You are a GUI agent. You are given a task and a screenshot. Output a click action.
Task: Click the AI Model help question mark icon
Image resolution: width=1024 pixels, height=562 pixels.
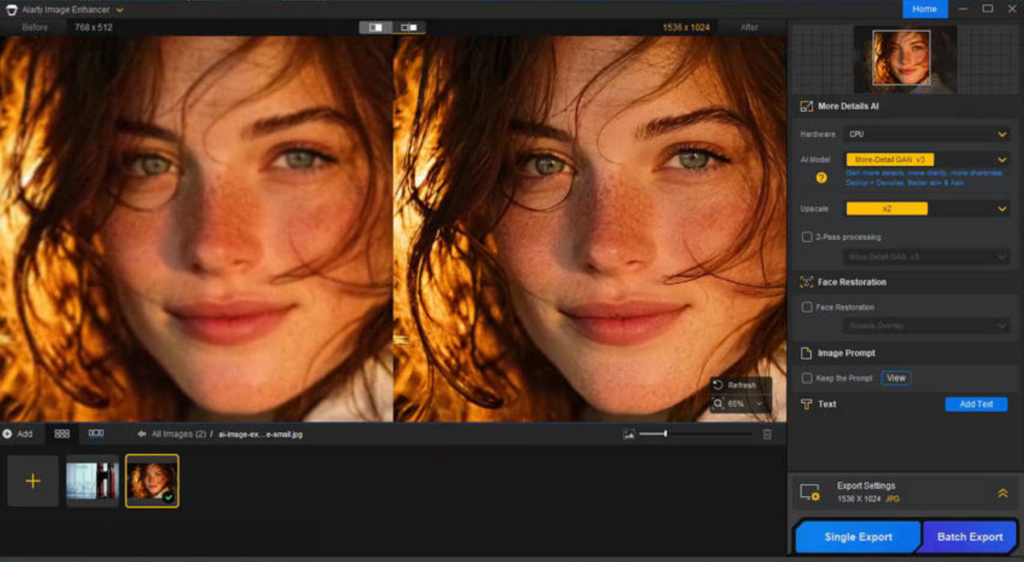pos(822,177)
